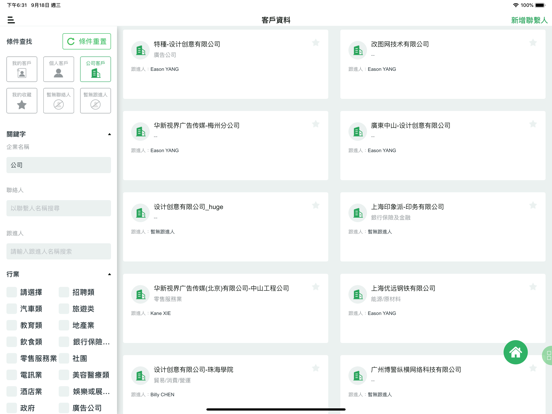This screenshot has width=552, height=414.
Task: Click building icon of 上海印象派-印务有限公司
Action: (x=358, y=213)
